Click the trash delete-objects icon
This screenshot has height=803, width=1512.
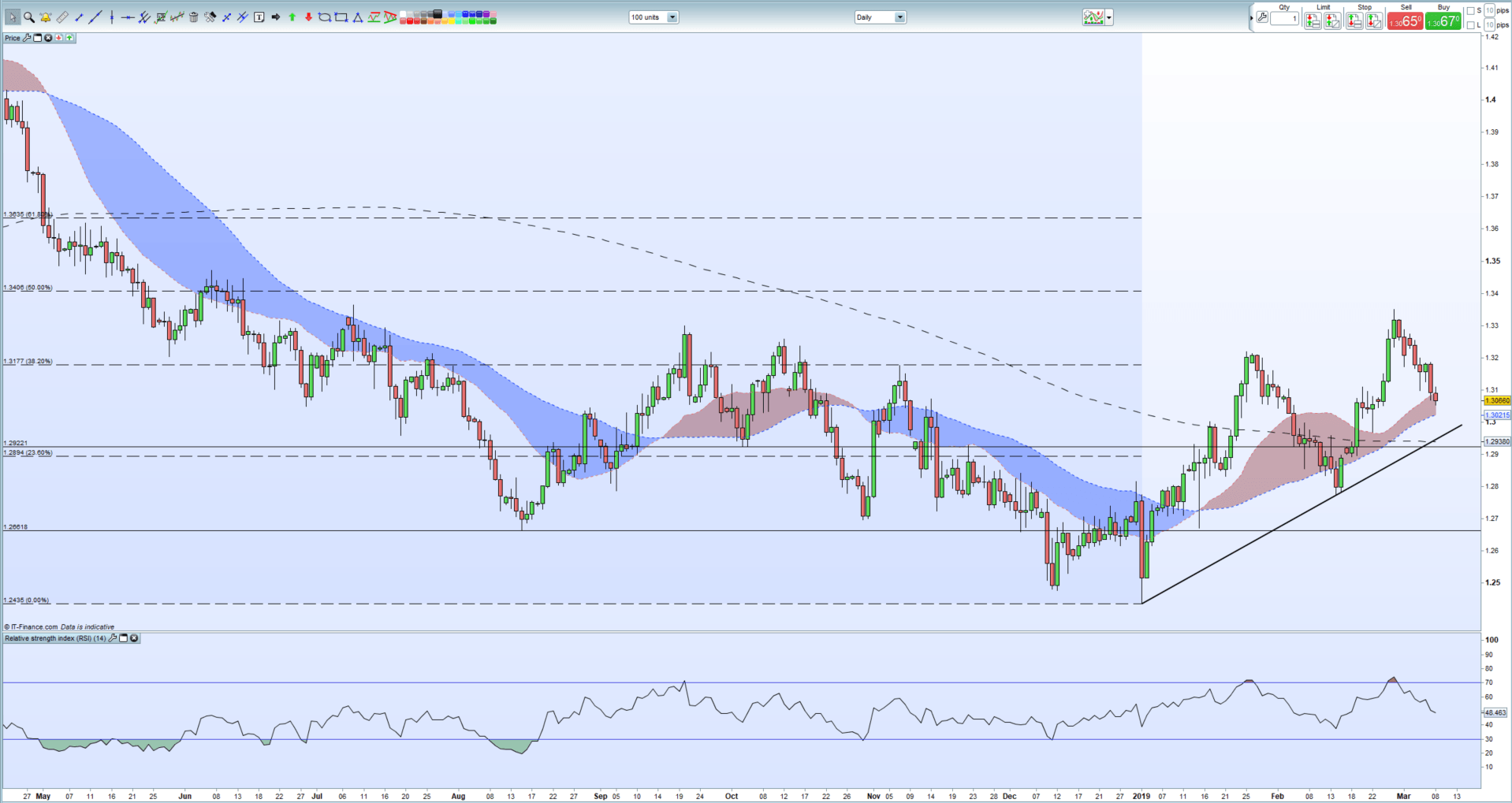tap(193, 17)
